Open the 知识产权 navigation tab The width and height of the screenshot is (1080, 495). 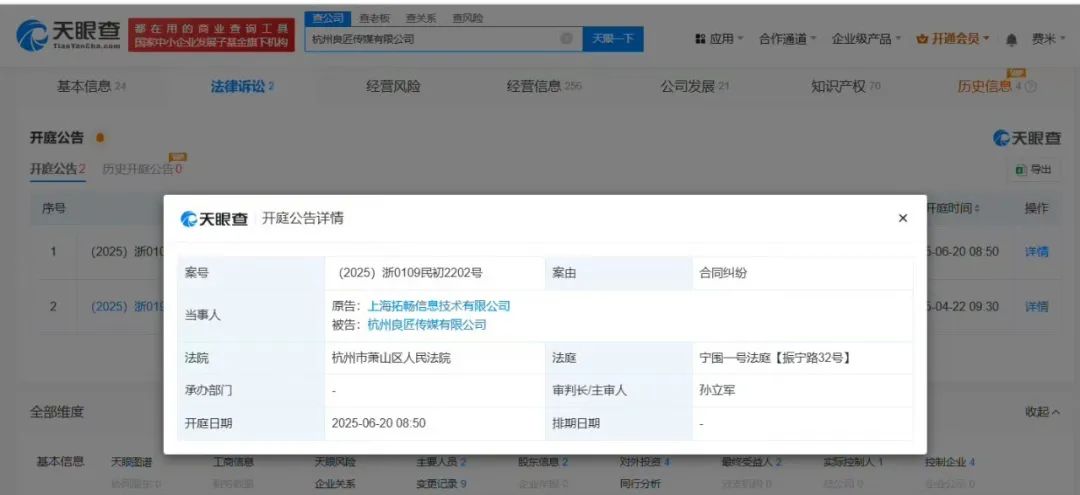846,87
